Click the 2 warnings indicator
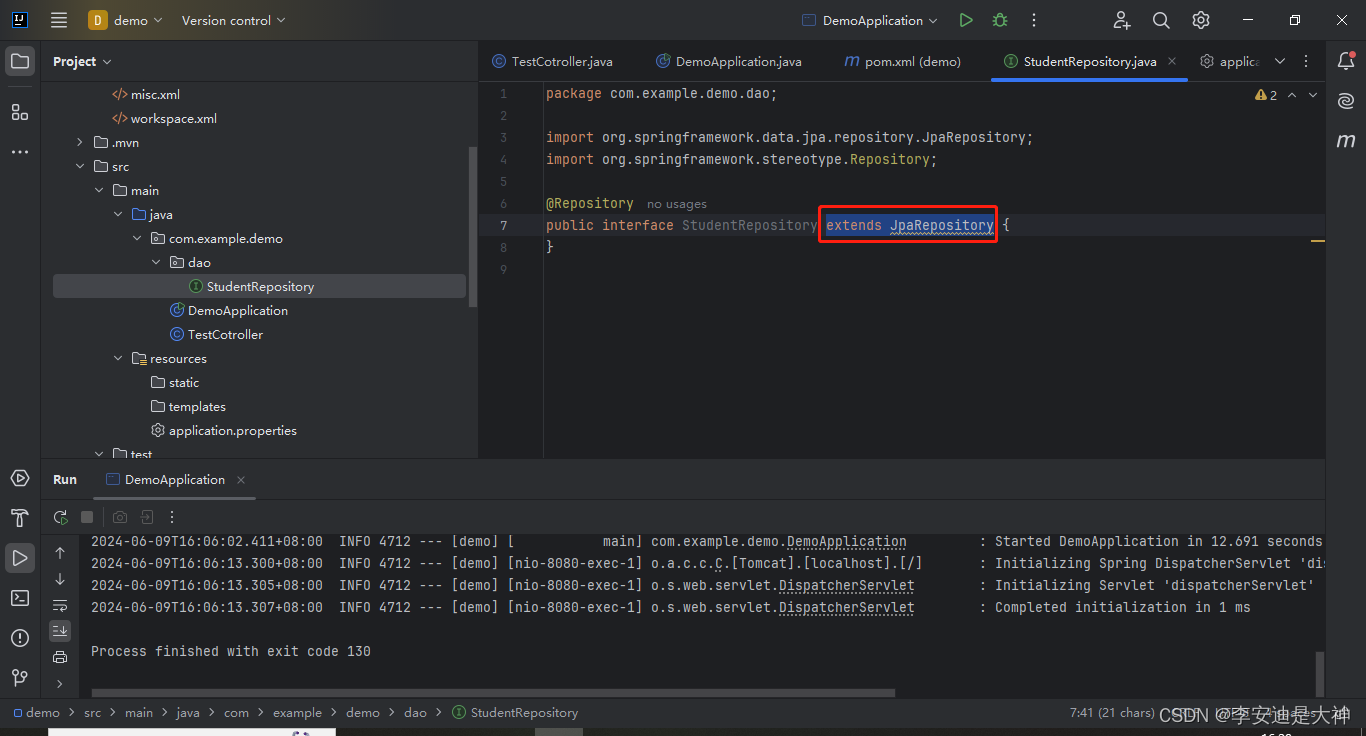Image resolution: width=1366 pixels, height=736 pixels. pos(1266,95)
